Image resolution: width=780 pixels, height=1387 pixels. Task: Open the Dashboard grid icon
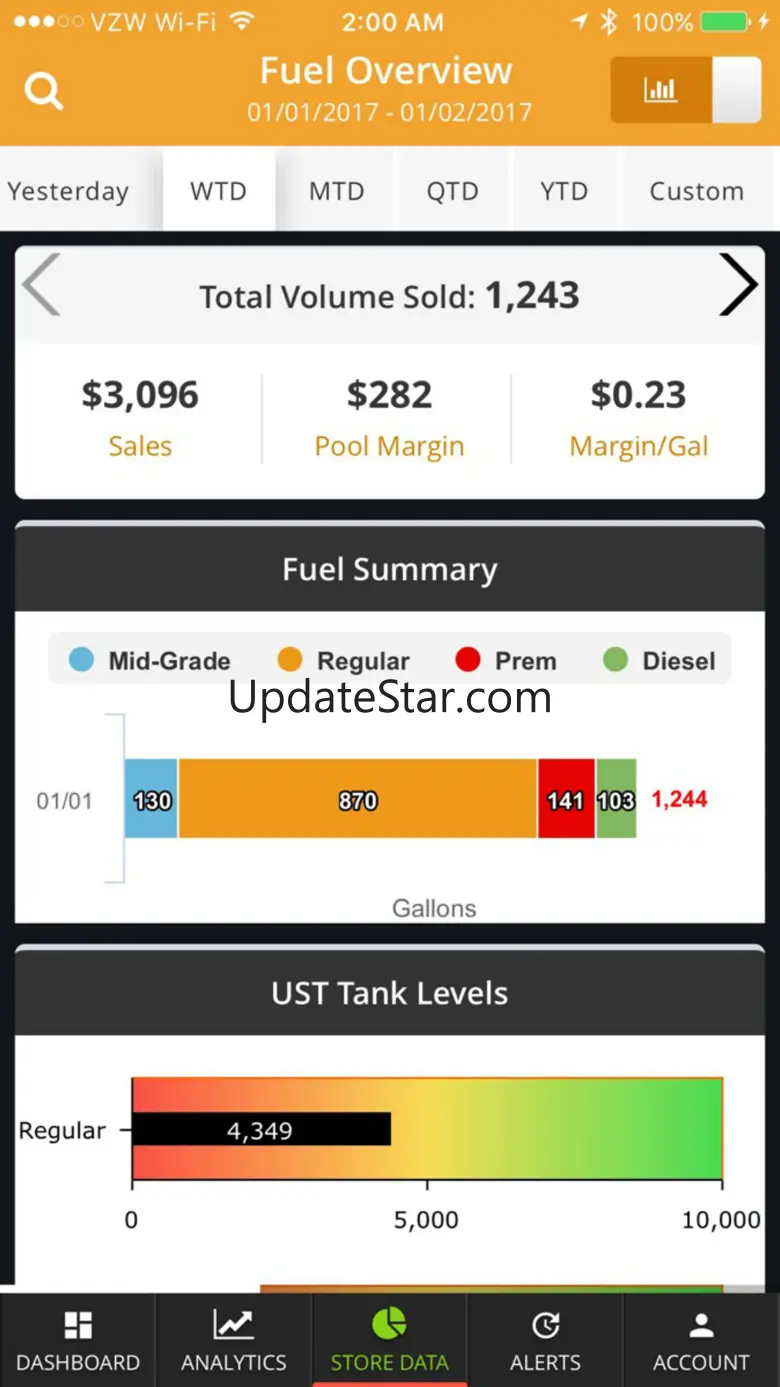click(78, 1326)
